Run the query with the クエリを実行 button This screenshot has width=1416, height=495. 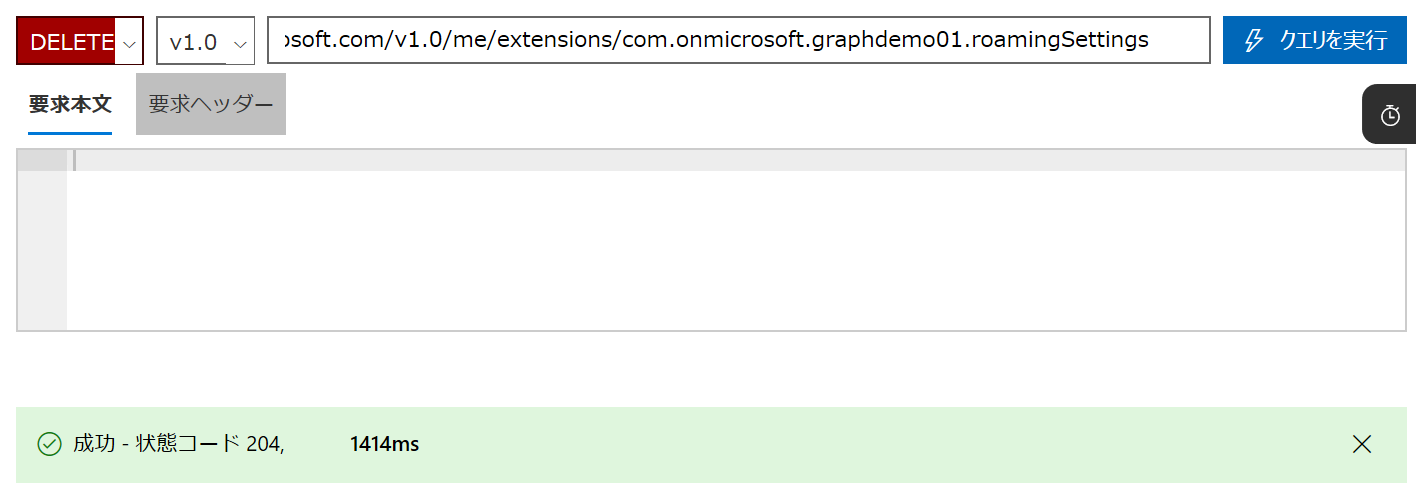pyautogui.click(x=1315, y=40)
